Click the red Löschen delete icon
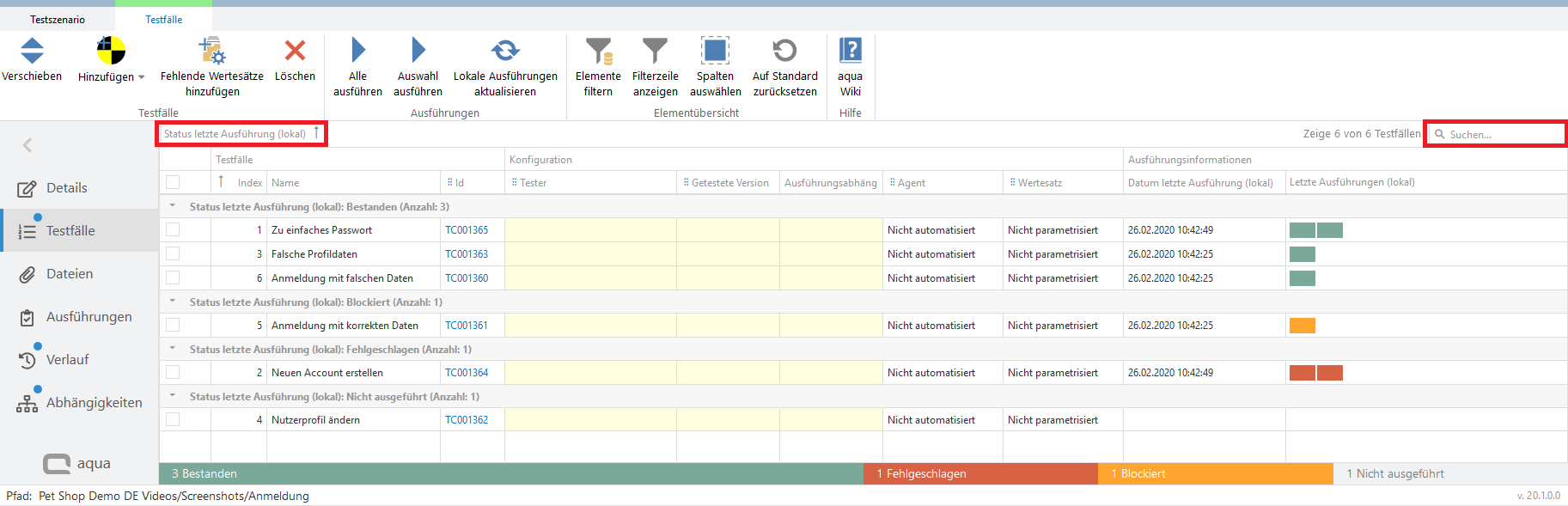The width and height of the screenshot is (1568, 506). (x=295, y=52)
